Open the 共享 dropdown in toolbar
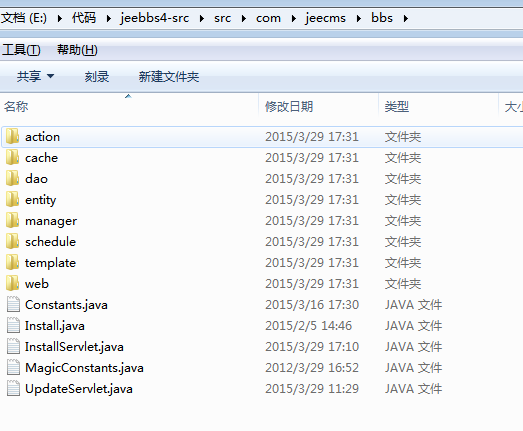Image resolution: width=523 pixels, height=431 pixels. 35,77
